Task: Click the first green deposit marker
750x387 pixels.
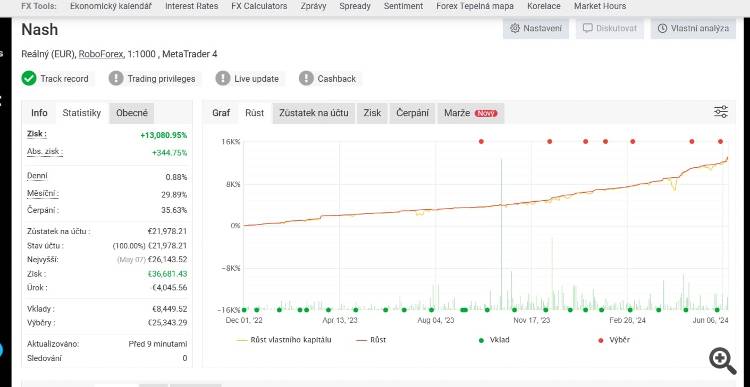Action: 244,310
